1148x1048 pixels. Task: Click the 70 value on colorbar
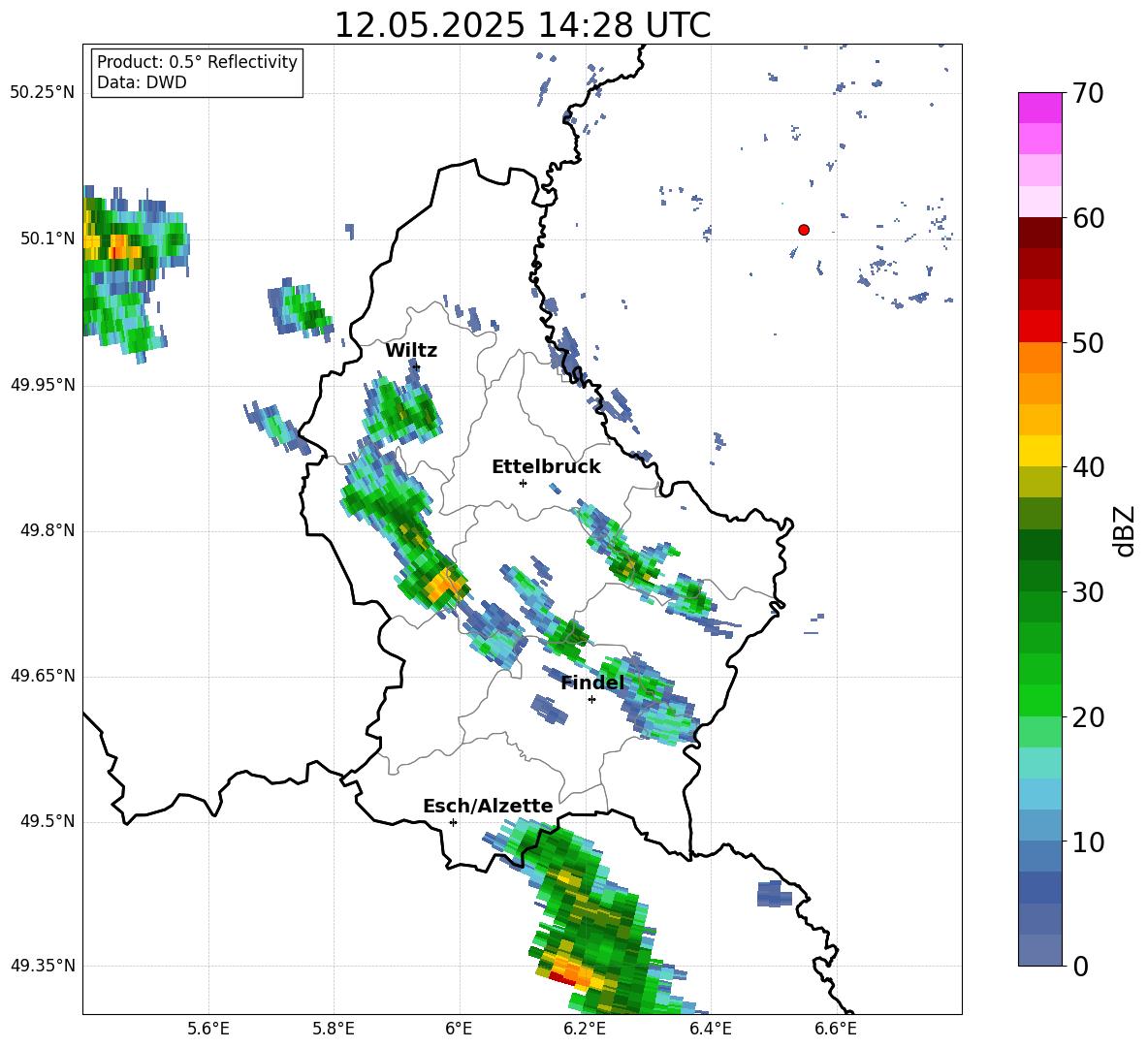coord(1087,93)
